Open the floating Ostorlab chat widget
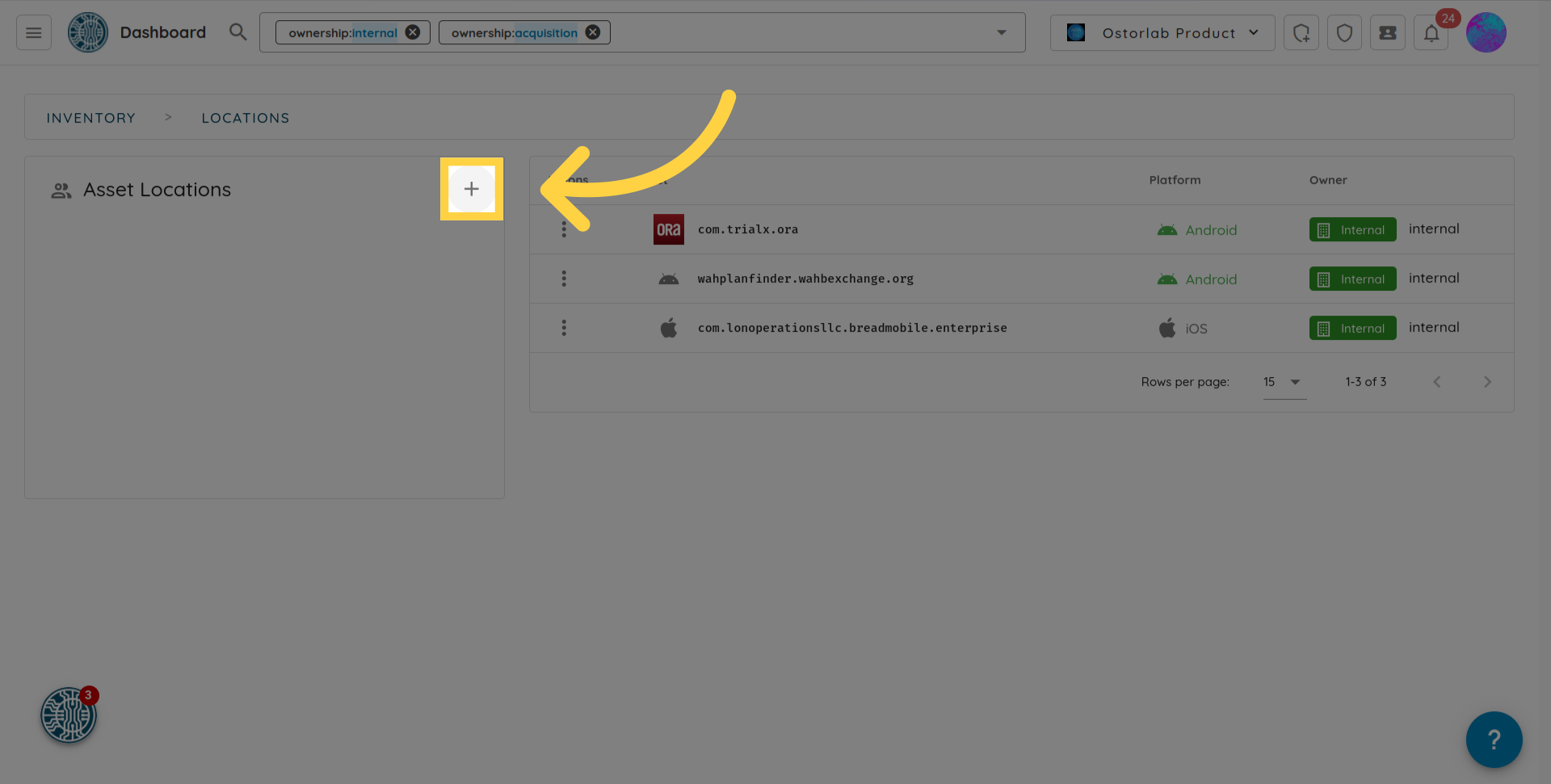The width and height of the screenshot is (1551, 784). point(69,715)
